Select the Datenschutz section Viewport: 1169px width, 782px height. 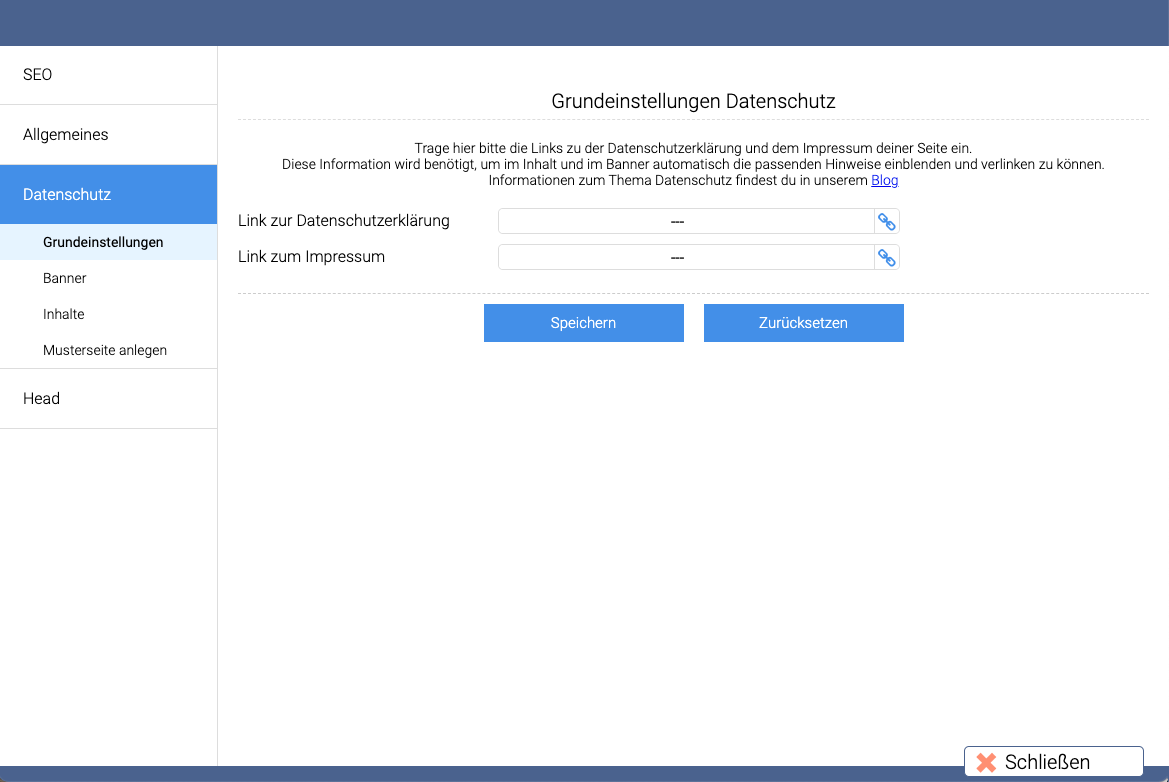[109, 195]
